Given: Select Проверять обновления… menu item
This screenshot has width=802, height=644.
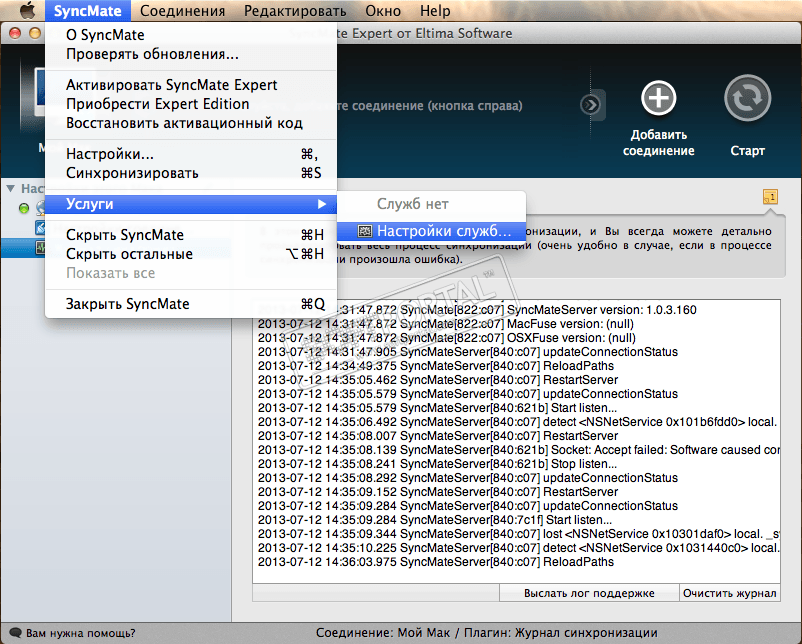Looking at the screenshot, I should click(x=191, y=54).
